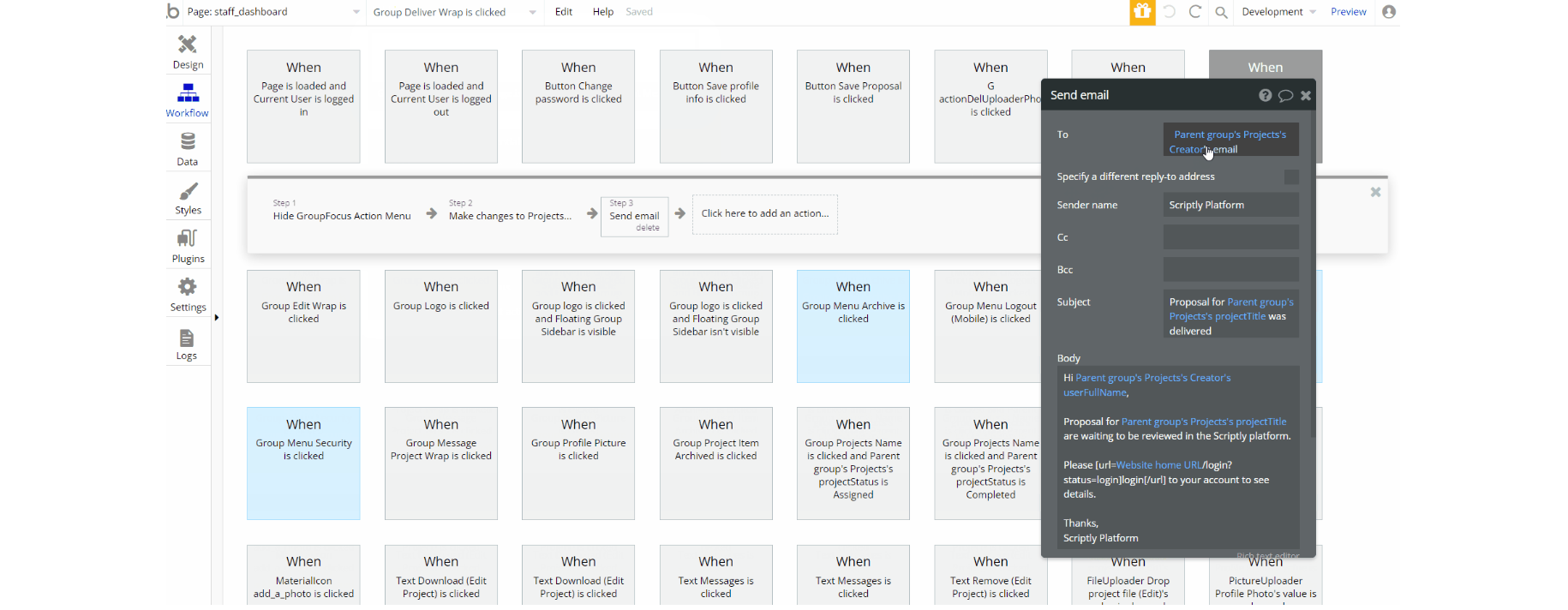Open the Help menu

(x=603, y=12)
